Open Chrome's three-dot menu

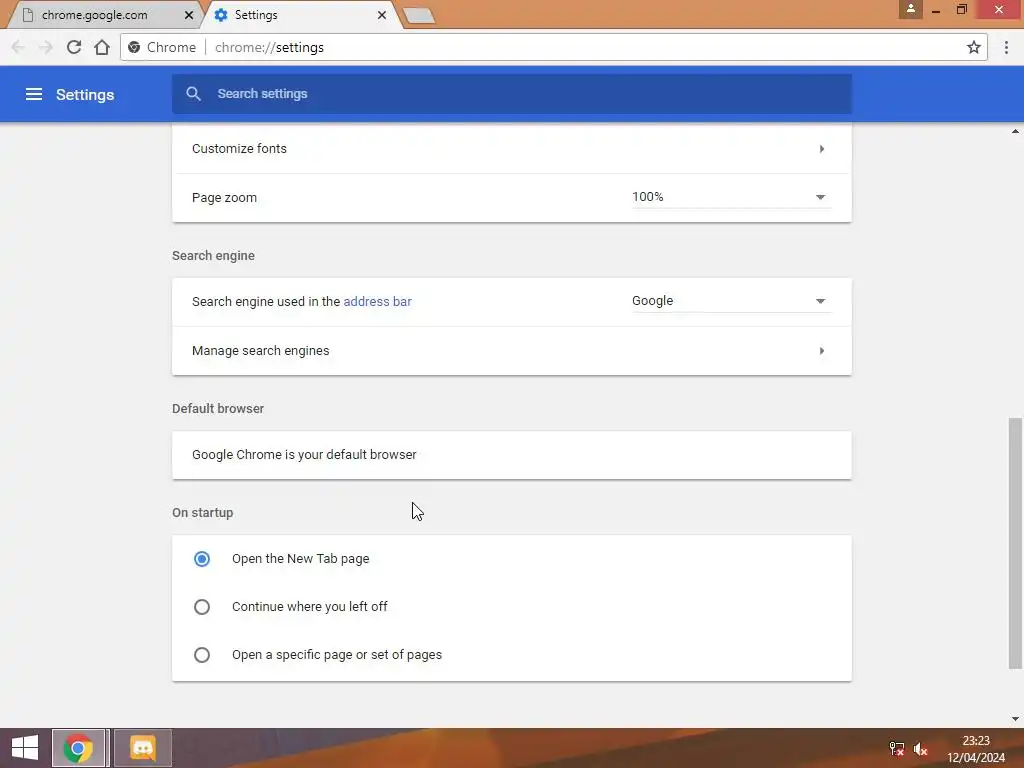1006,47
